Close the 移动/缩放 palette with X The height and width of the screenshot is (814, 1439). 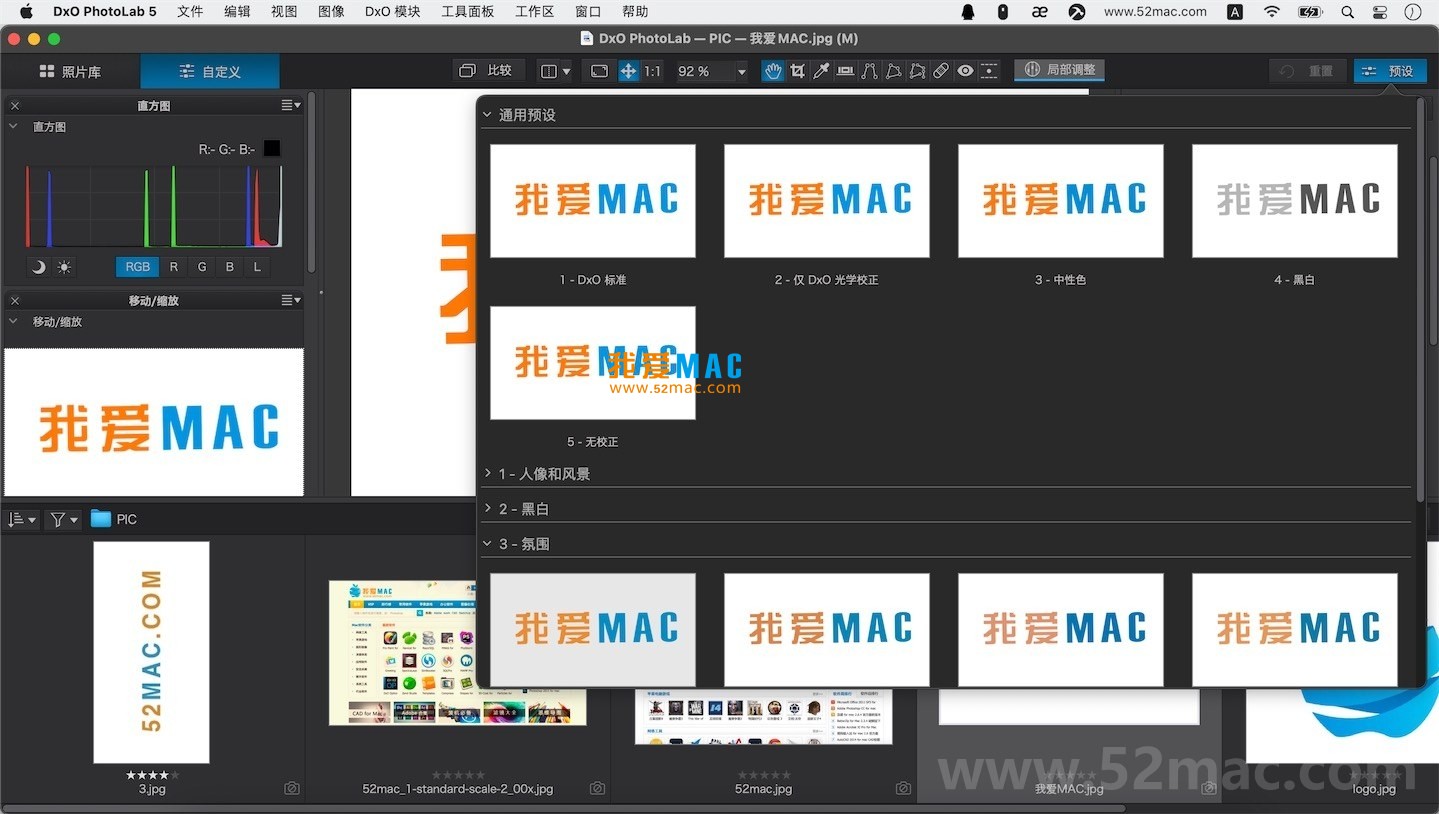pyautogui.click(x=14, y=300)
